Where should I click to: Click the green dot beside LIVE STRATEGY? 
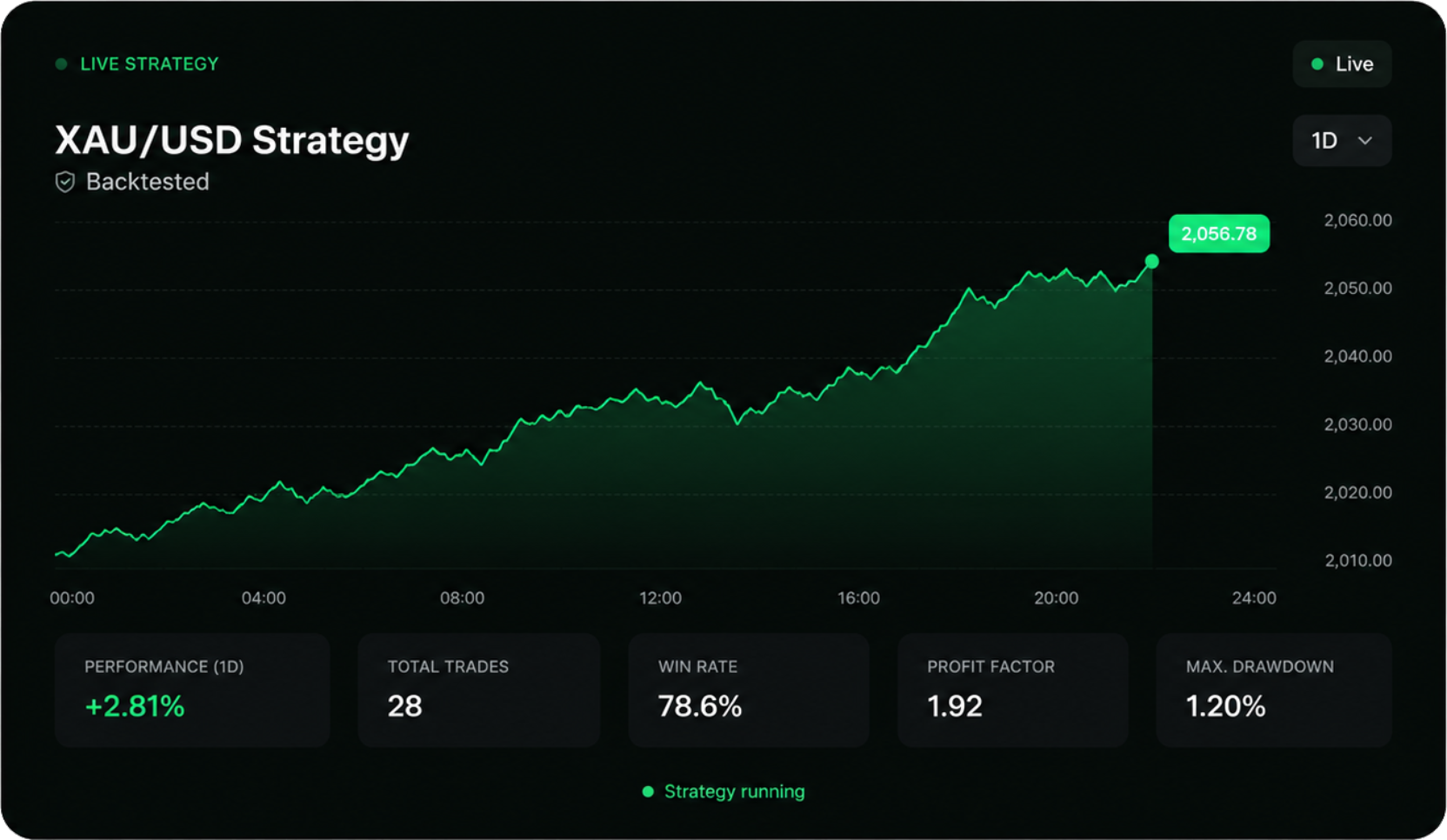[x=62, y=63]
